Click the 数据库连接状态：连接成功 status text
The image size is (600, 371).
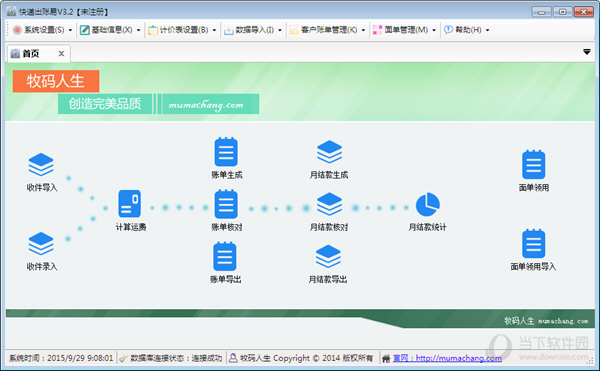176,358
